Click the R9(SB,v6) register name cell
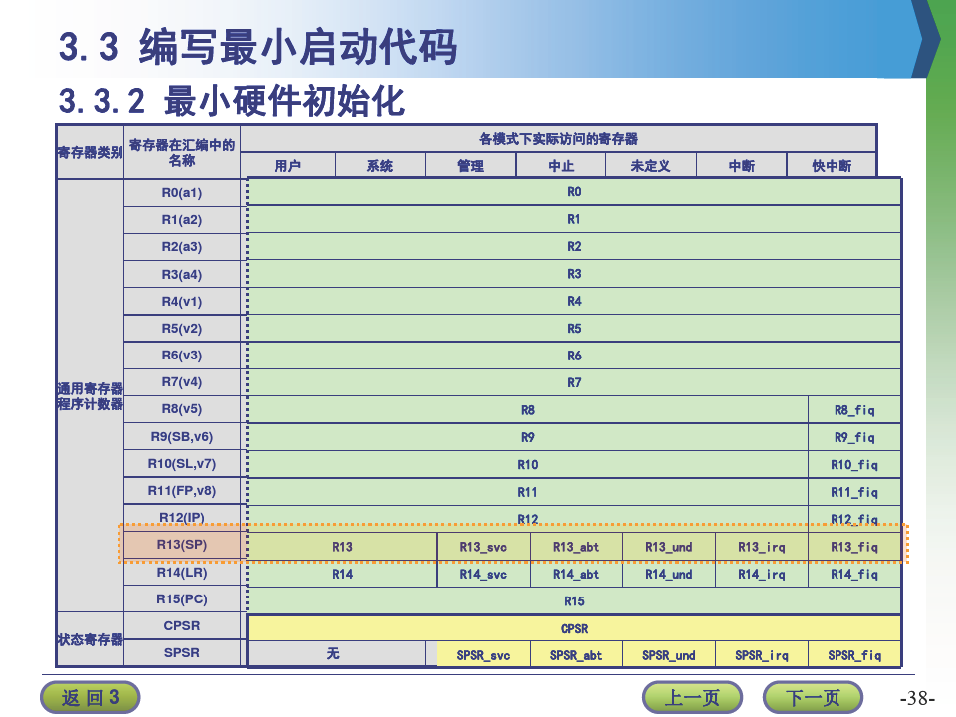Screen dimensions: 956x717 [182, 437]
